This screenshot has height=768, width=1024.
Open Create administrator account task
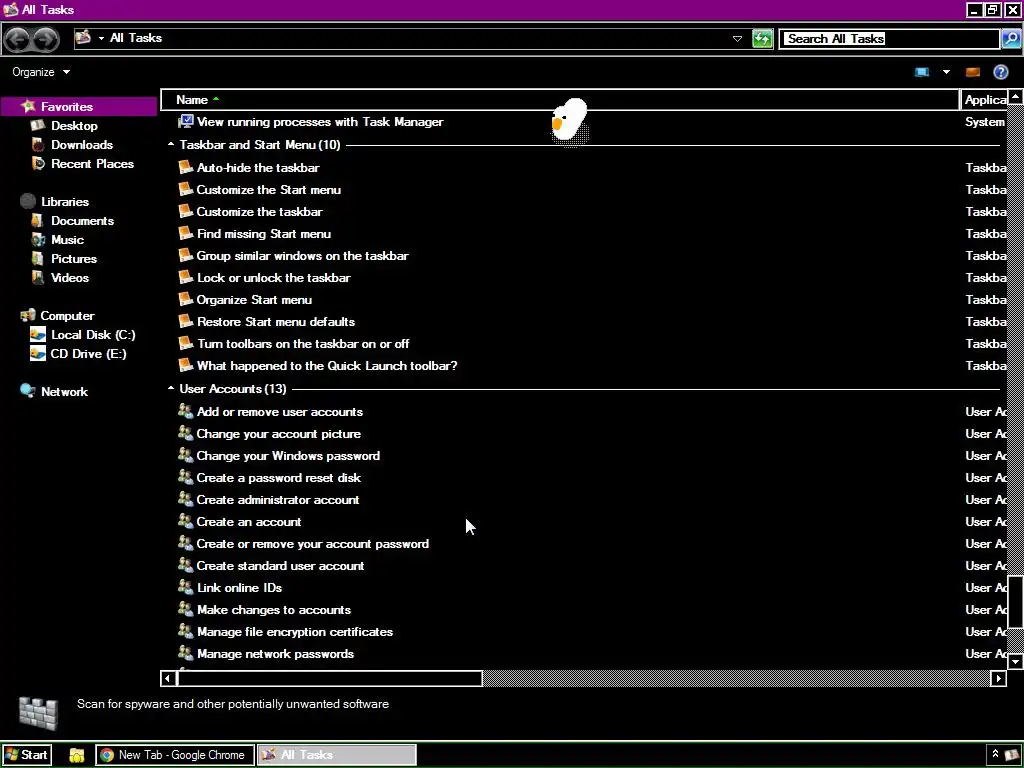tap(278, 500)
